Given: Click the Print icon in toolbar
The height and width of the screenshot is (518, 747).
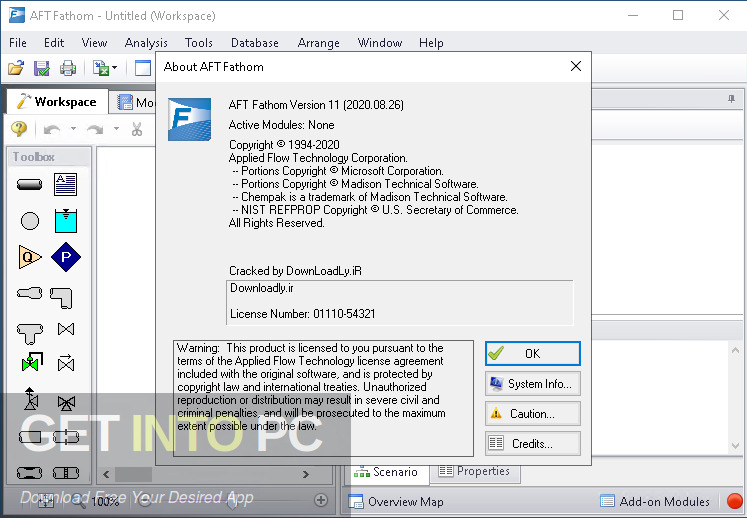Looking at the screenshot, I should pyautogui.click(x=68, y=68).
